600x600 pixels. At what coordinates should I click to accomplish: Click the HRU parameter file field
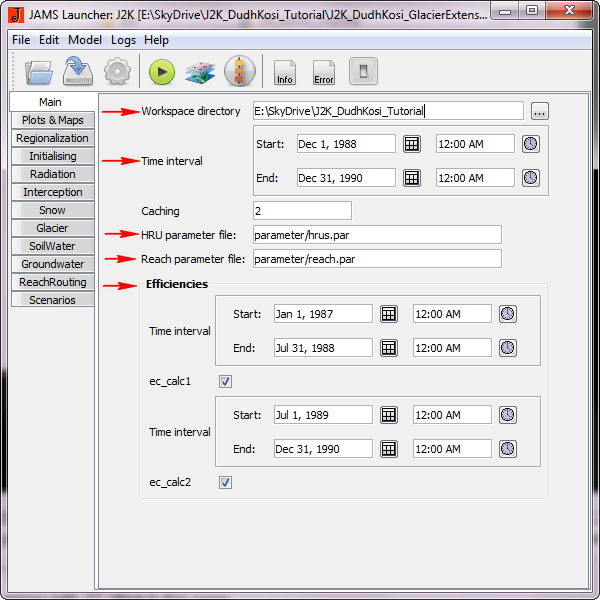376,235
